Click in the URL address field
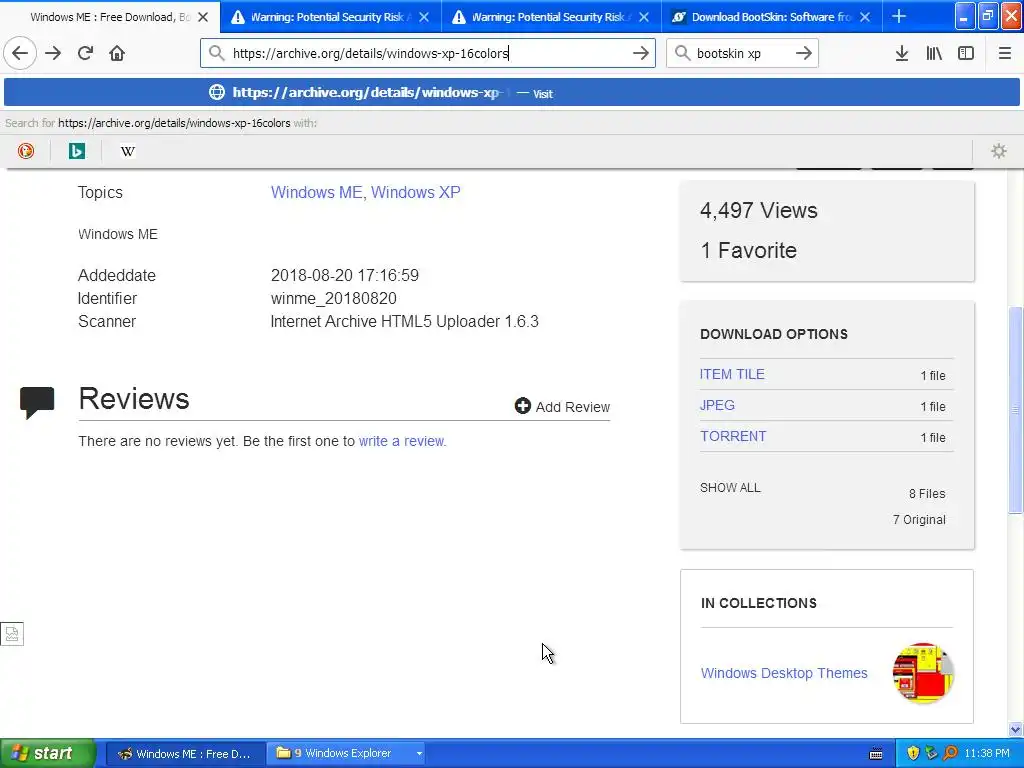 tap(428, 53)
